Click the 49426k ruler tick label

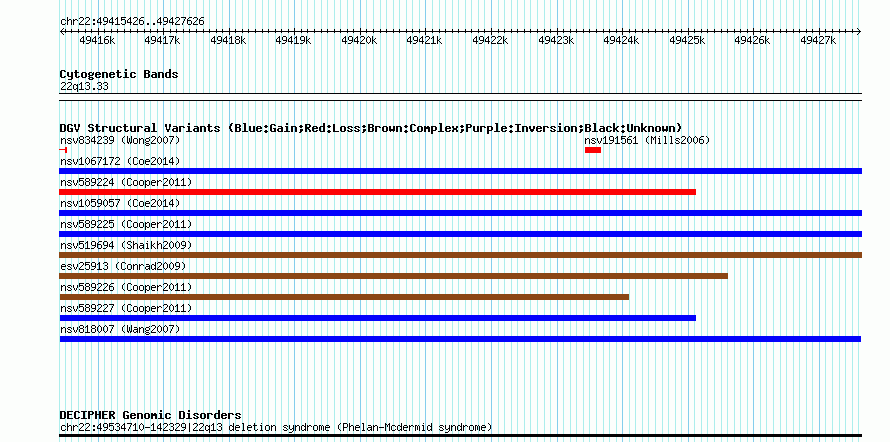pos(753,40)
